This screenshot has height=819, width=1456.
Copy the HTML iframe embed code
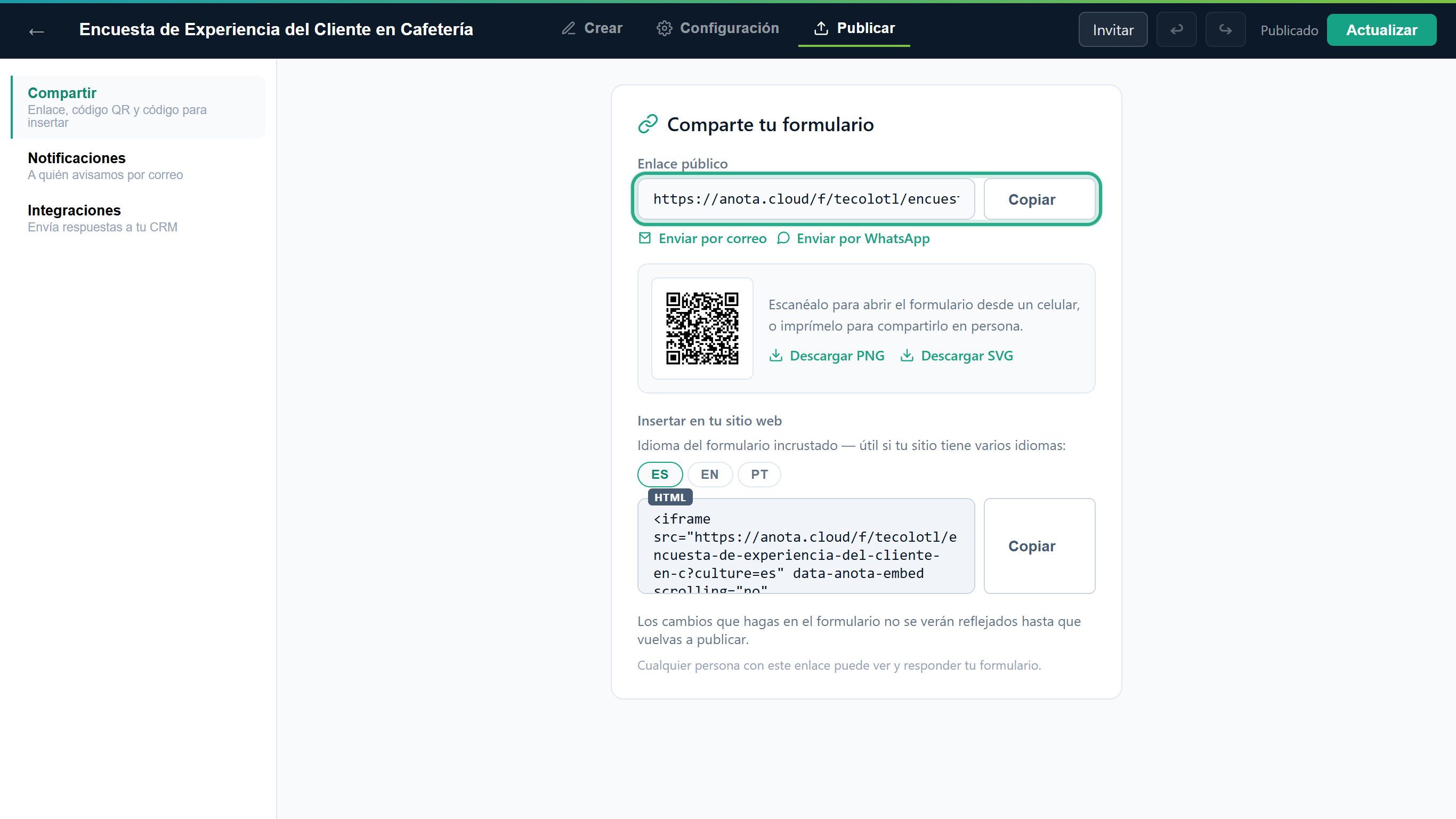pyautogui.click(x=1039, y=546)
